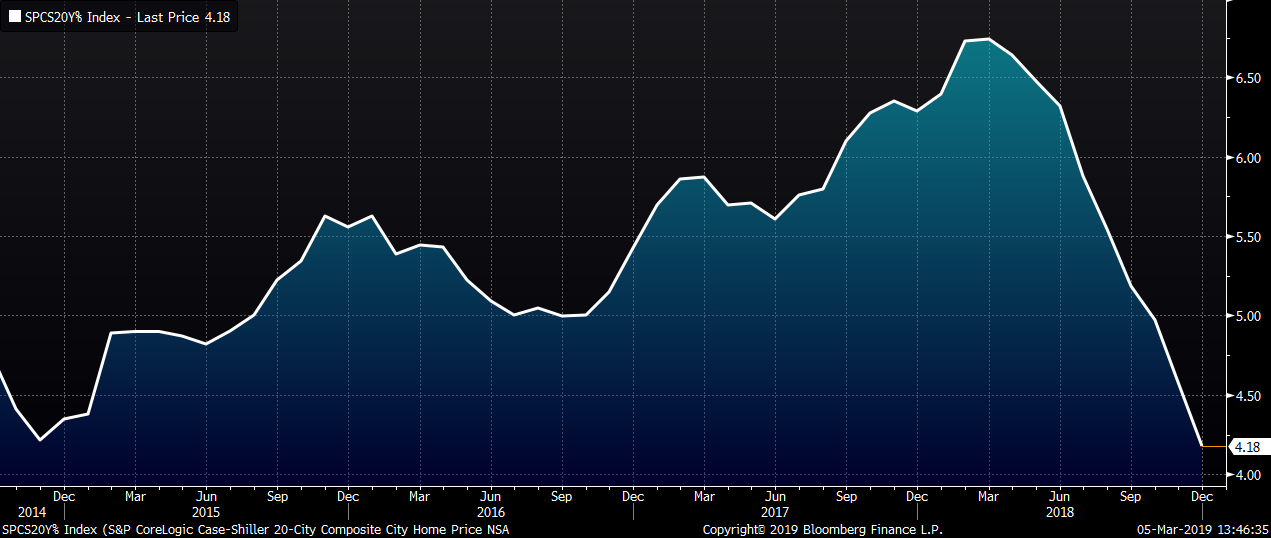This screenshot has width=1271, height=538.
Task: Click the 4.18 last price tag on the axis
Action: tap(1246, 447)
